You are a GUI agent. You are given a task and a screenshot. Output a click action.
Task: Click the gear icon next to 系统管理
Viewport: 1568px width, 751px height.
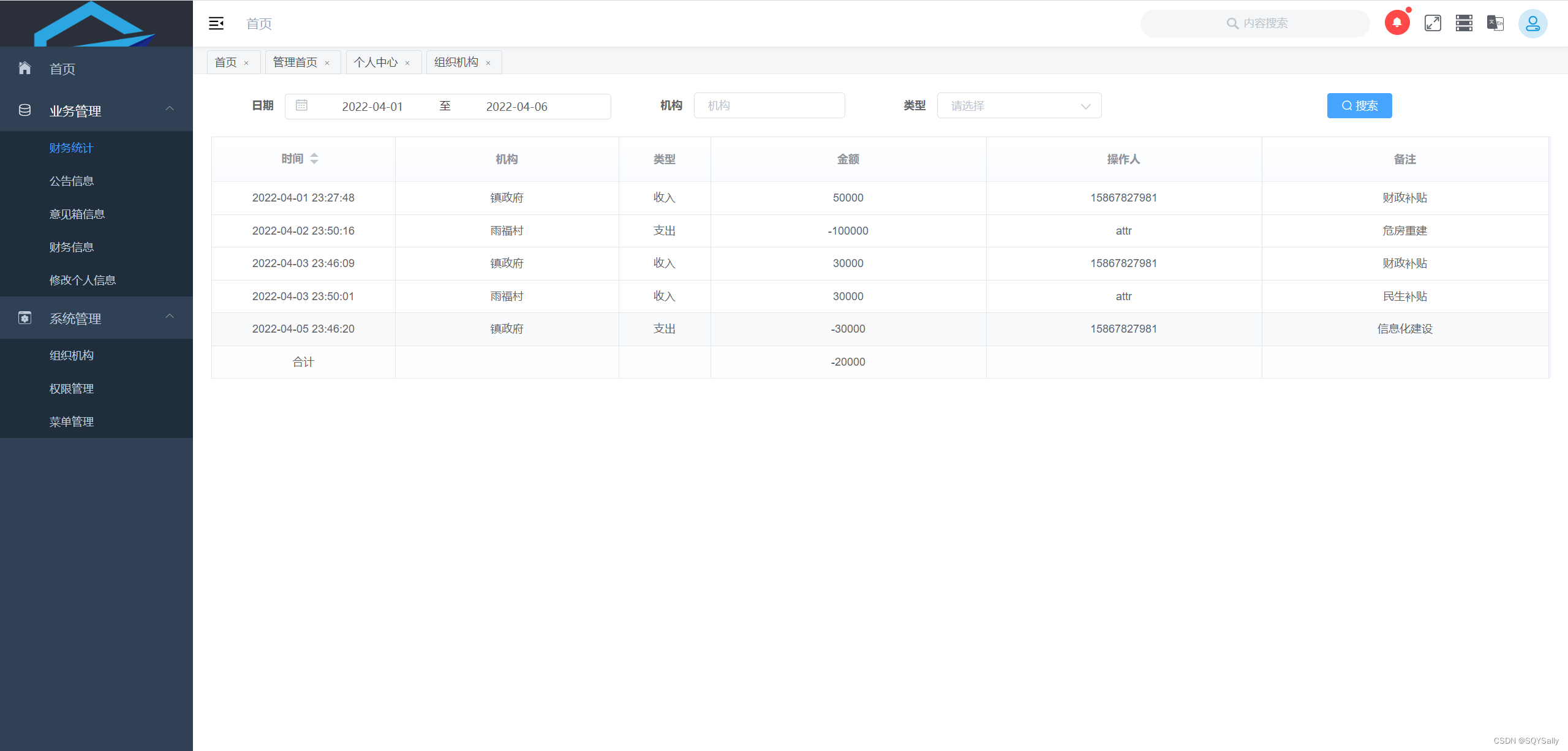pyautogui.click(x=24, y=318)
